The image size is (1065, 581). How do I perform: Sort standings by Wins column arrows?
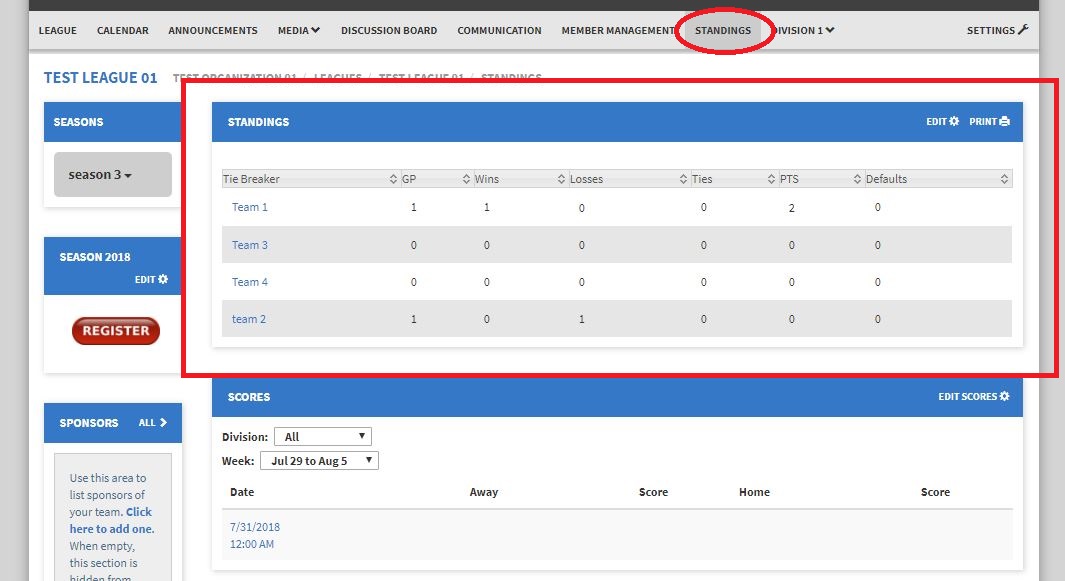click(561, 179)
